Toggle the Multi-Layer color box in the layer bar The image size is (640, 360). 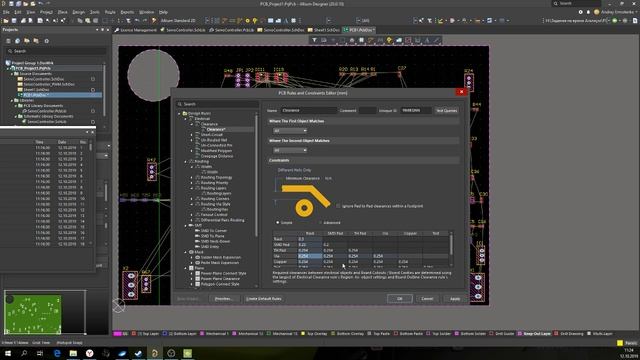pos(589,333)
